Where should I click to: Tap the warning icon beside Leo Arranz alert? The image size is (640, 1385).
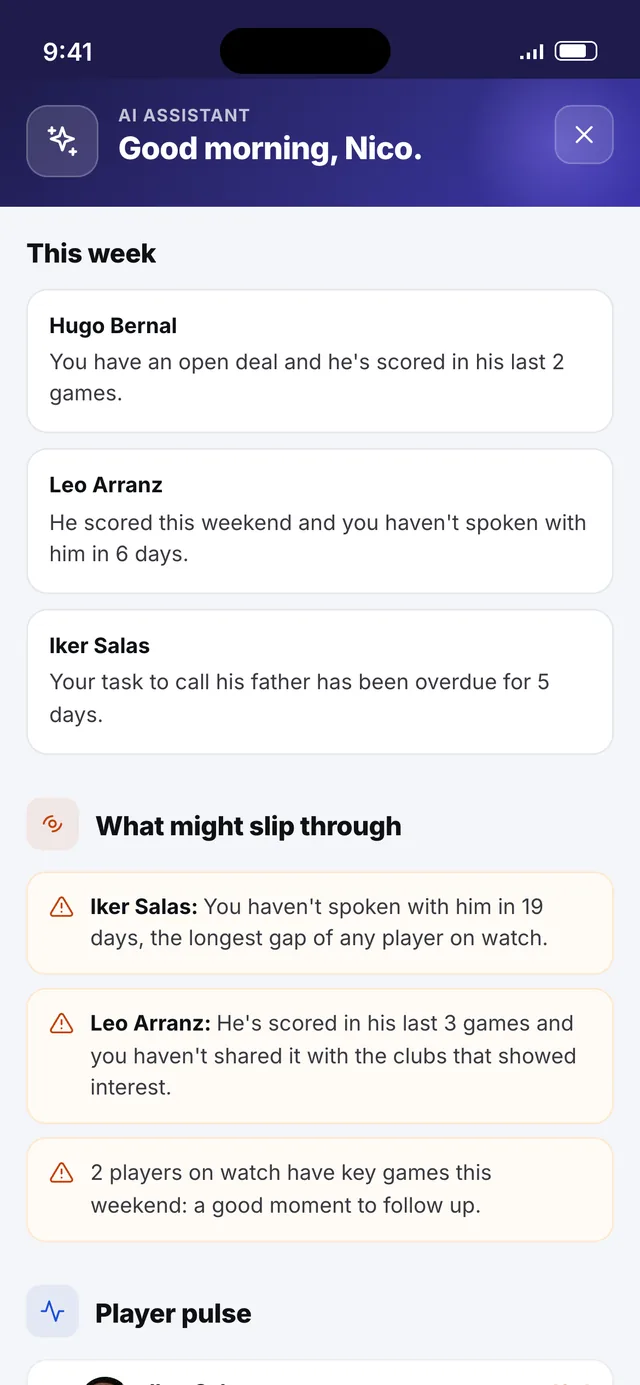pos(61,1024)
